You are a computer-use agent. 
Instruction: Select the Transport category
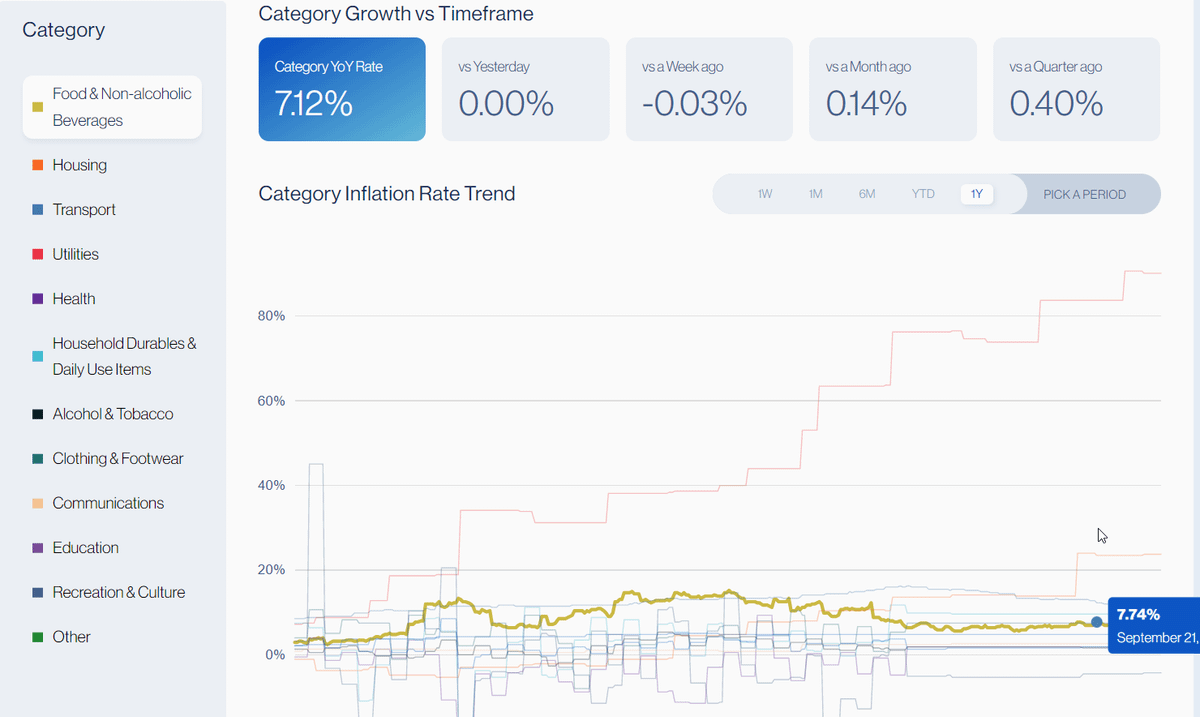pyautogui.click(x=84, y=210)
